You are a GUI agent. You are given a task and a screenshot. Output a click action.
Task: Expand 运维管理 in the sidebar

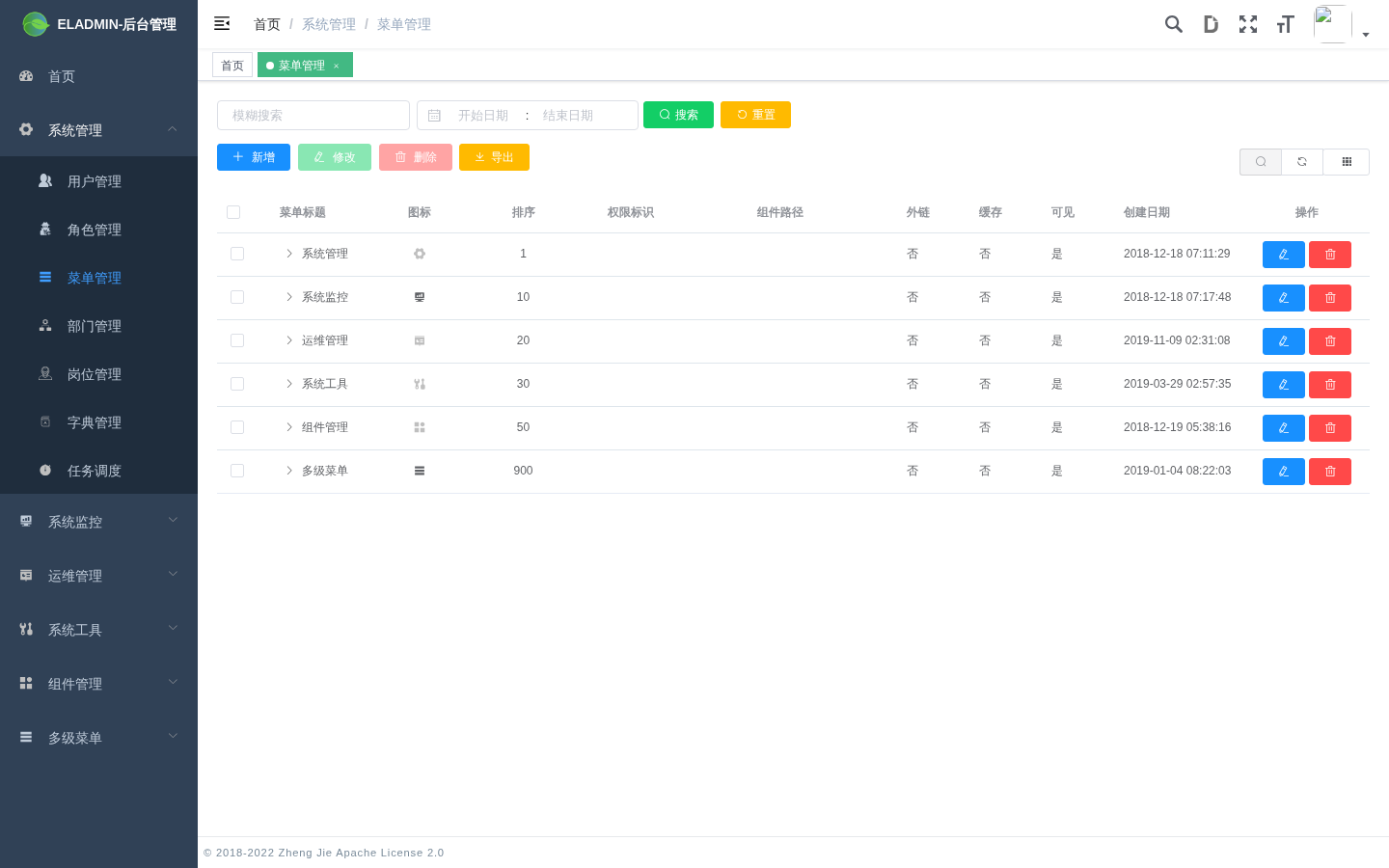tap(98, 576)
